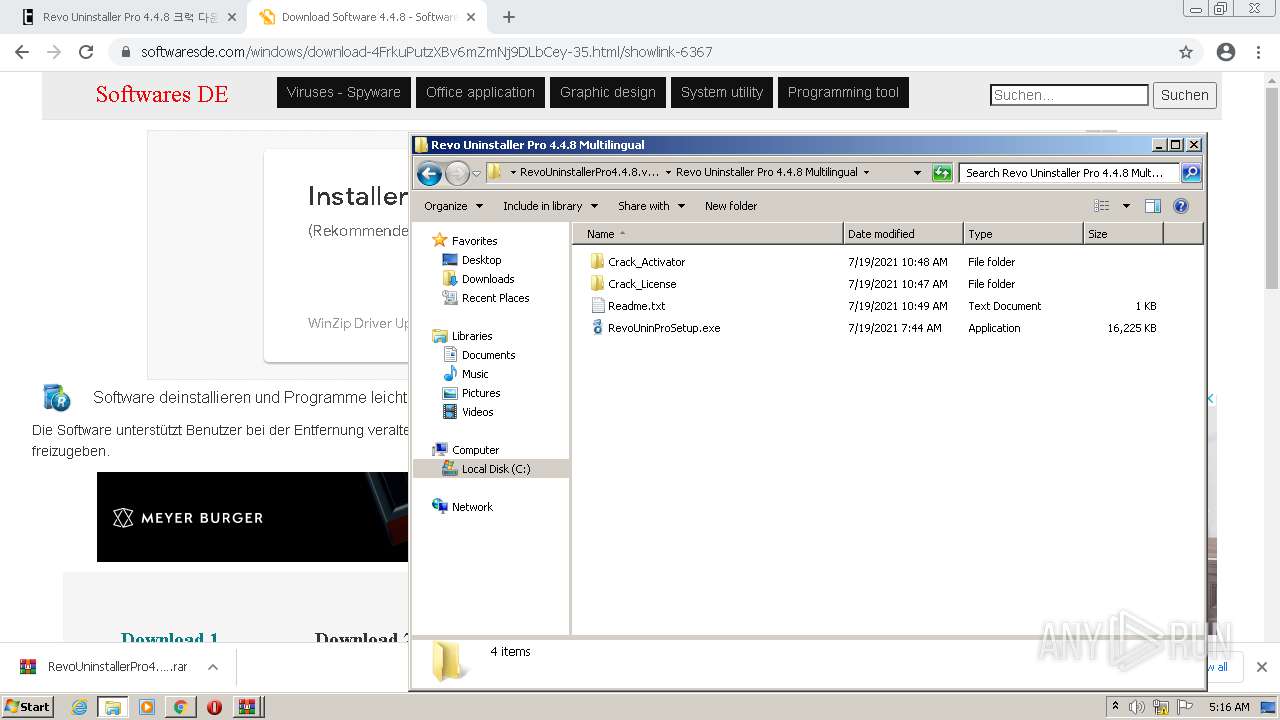
Task: Open Graphic design category
Action: (x=608, y=92)
